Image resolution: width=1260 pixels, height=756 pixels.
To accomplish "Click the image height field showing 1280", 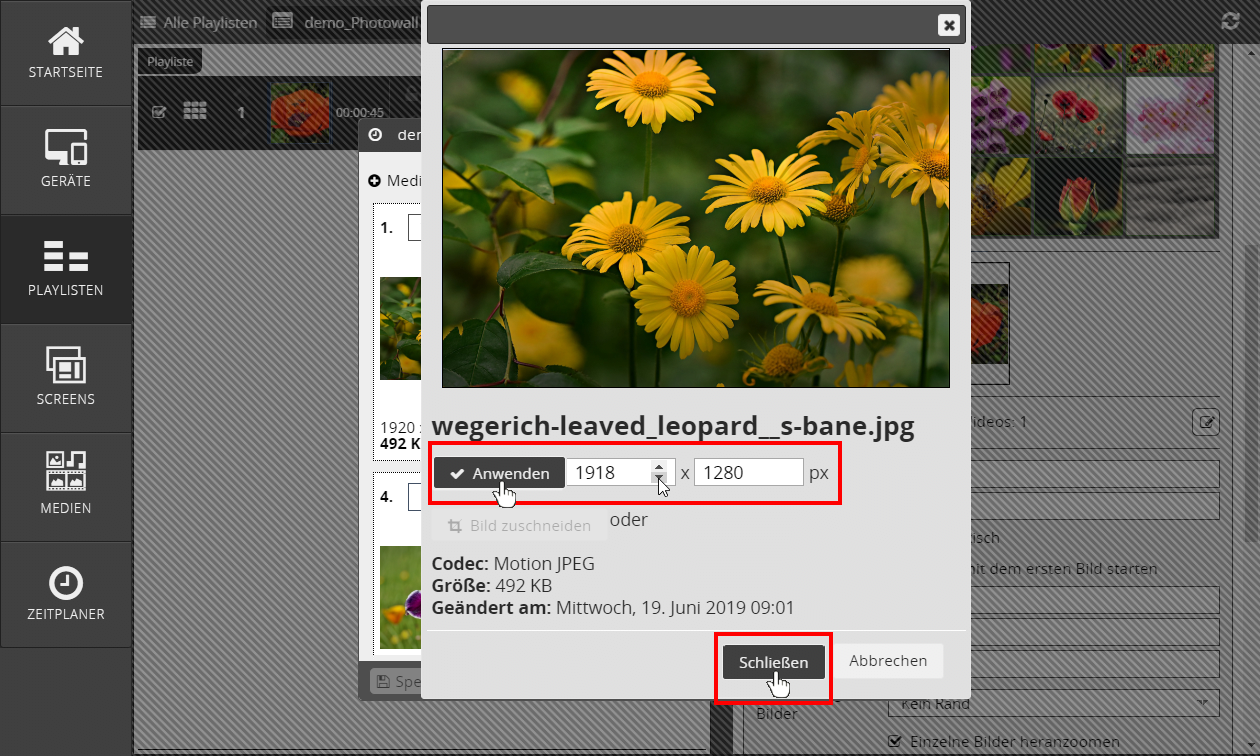I will [x=748, y=473].
